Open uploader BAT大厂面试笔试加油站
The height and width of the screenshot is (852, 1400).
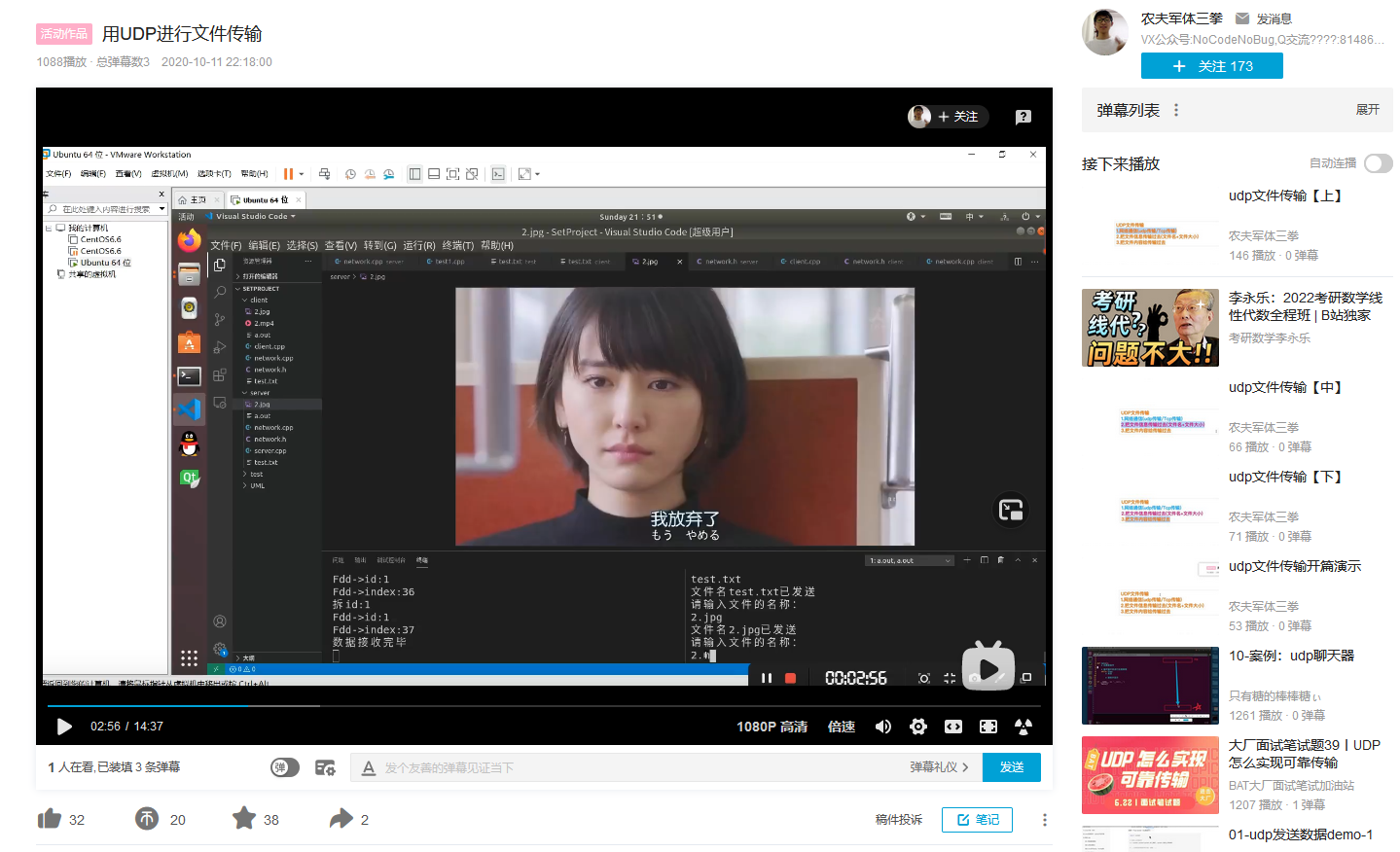[1291, 786]
